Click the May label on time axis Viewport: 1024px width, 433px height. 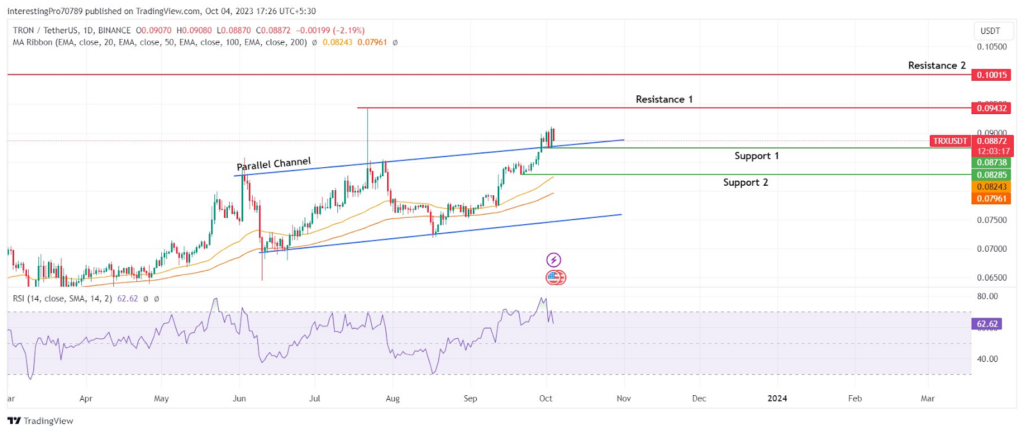[x=163, y=397]
